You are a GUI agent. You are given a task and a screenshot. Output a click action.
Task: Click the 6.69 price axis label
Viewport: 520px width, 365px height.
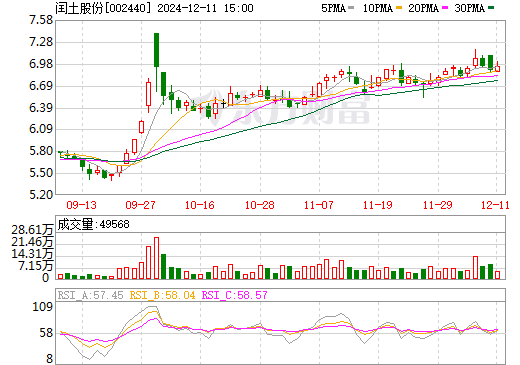click(x=41, y=86)
